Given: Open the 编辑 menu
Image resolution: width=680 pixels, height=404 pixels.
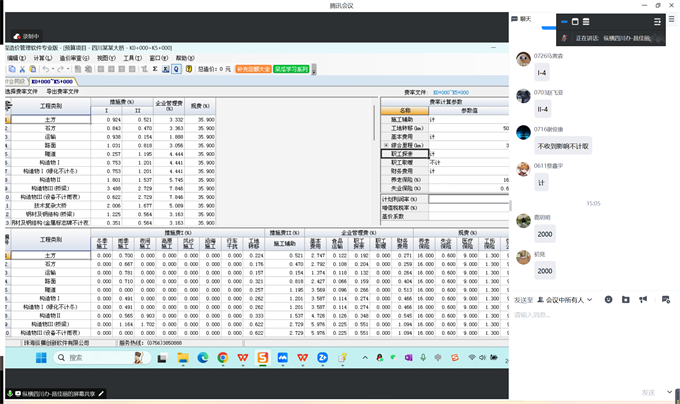Looking at the screenshot, I should click(x=16, y=58).
